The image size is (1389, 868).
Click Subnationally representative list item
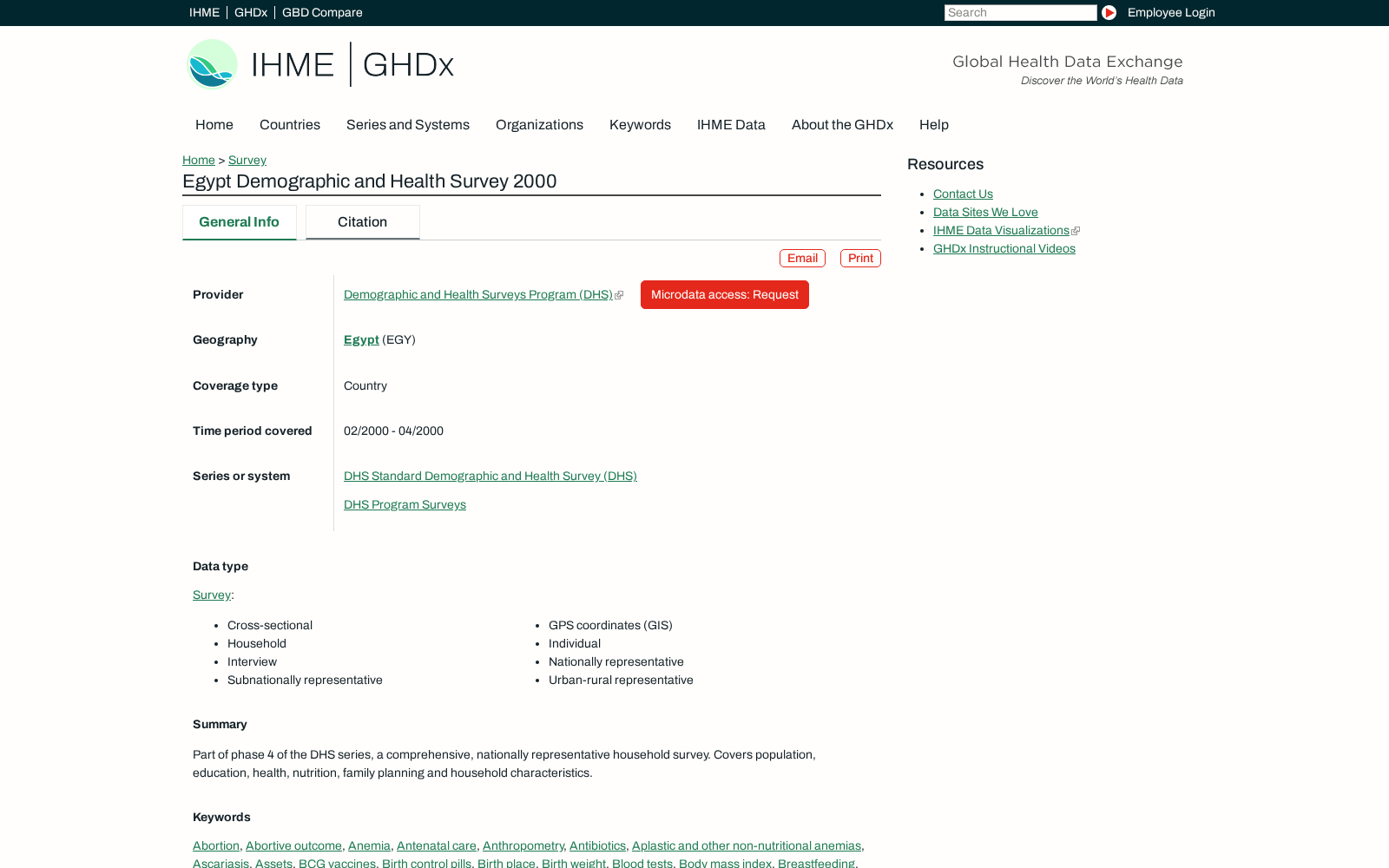pyautogui.click(x=305, y=680)
